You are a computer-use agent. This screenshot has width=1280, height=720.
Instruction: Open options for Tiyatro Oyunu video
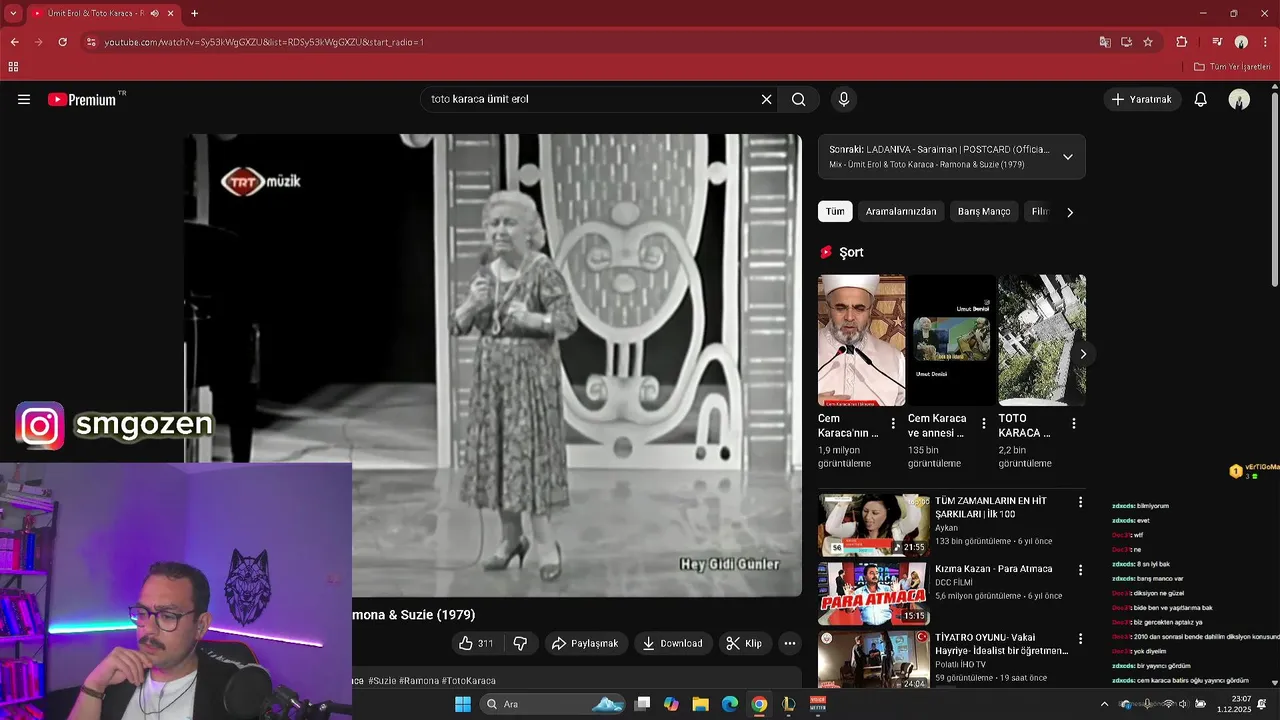[x=1080, y=638]
